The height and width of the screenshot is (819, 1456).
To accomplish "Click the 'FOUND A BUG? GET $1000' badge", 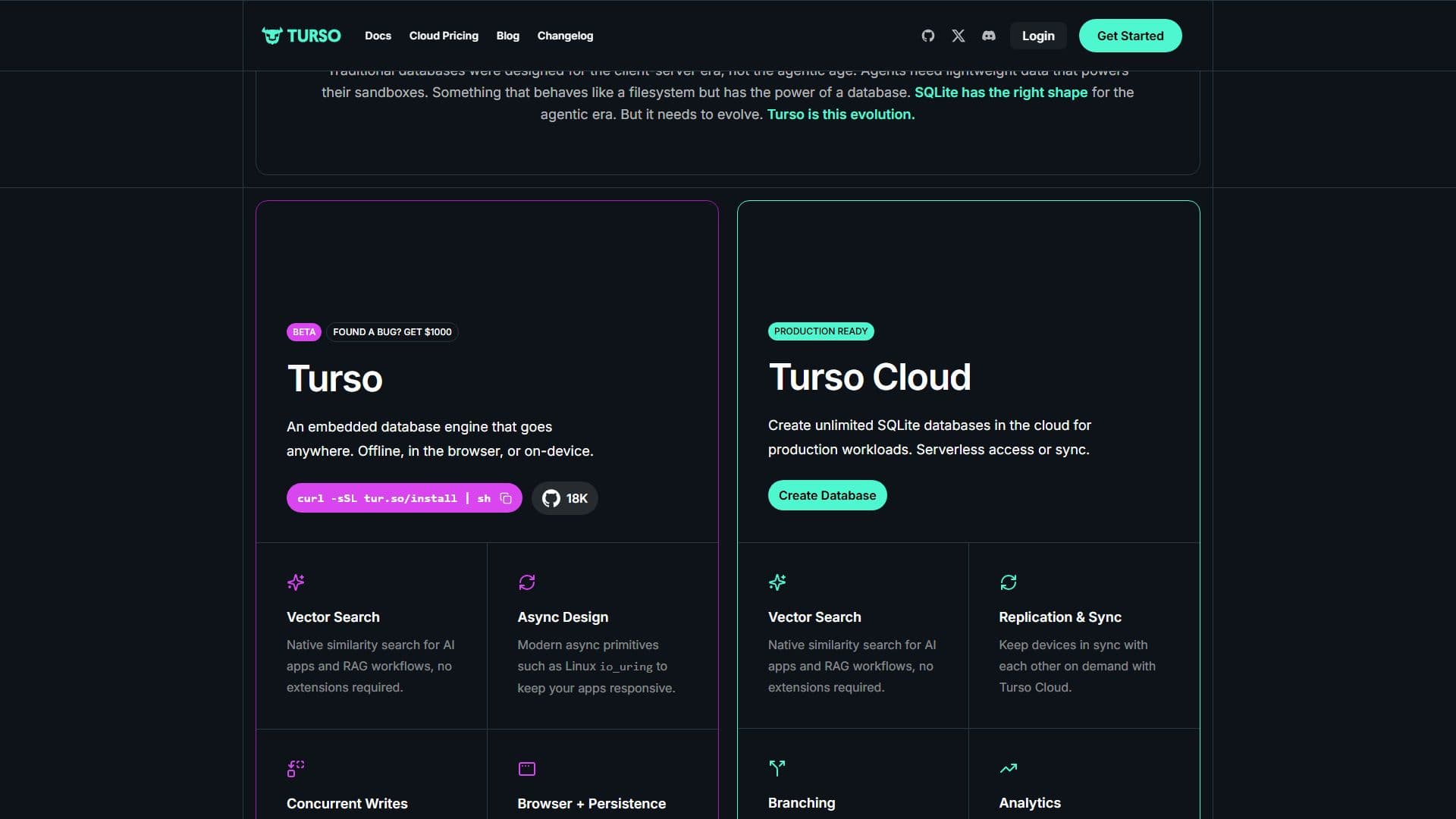I will (392, 332).
